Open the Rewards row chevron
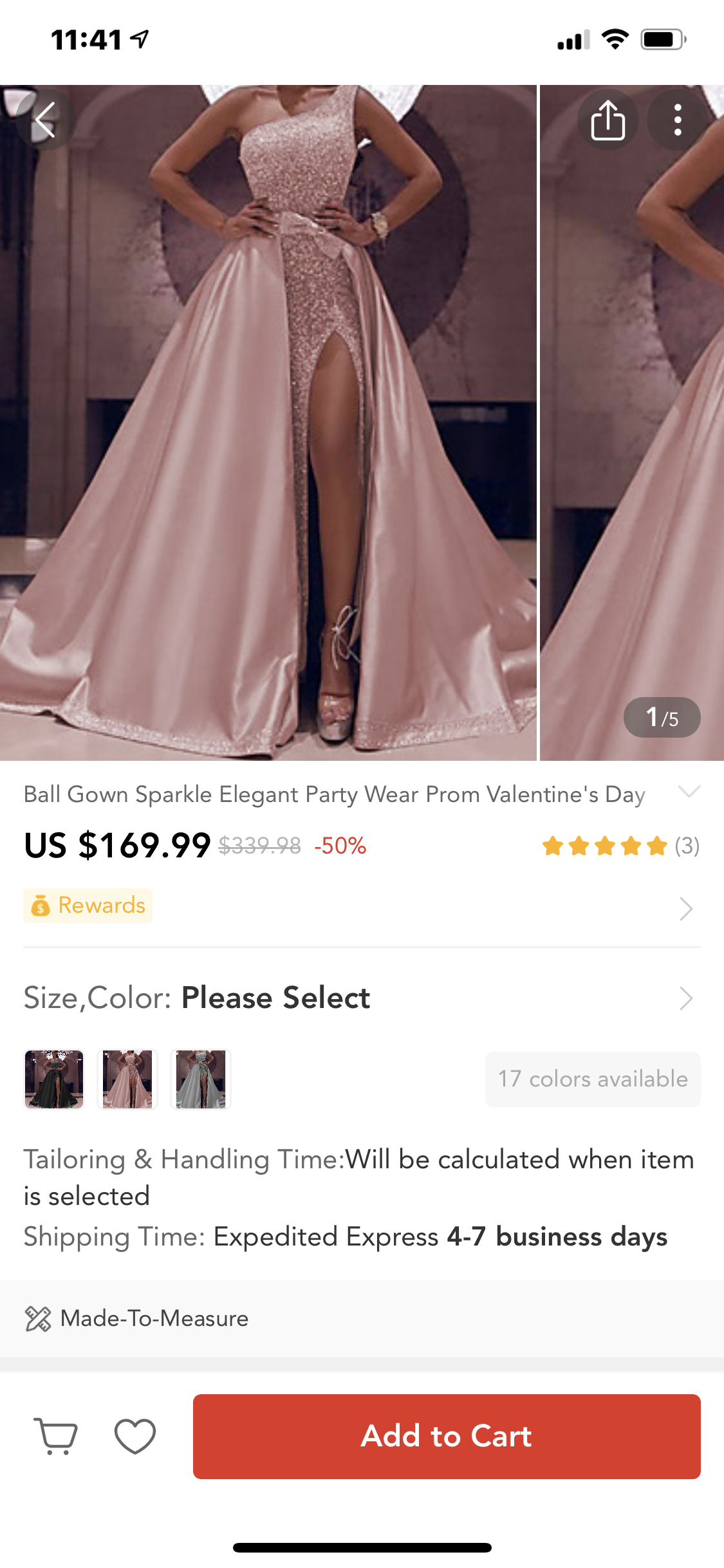 click(686, 908)
